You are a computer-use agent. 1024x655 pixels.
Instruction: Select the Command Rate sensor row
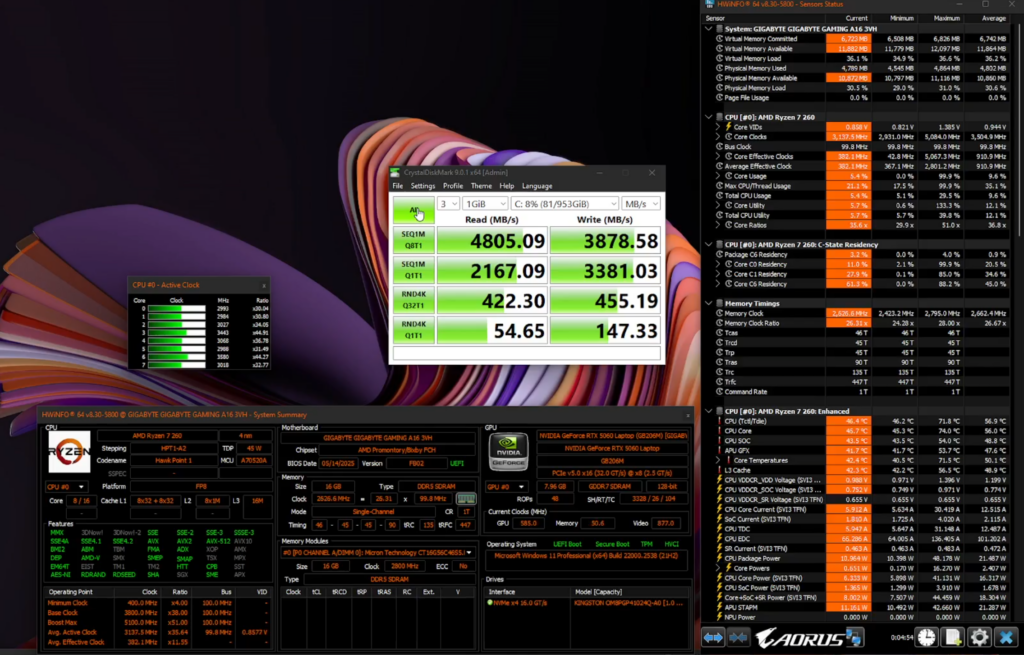861,392
